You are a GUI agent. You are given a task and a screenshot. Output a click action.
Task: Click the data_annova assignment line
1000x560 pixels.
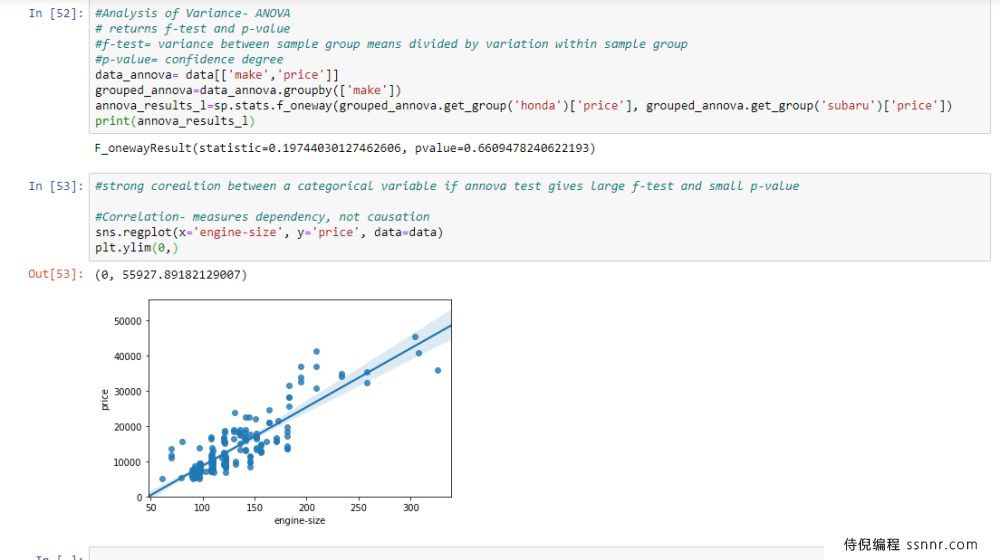[217, 75]
